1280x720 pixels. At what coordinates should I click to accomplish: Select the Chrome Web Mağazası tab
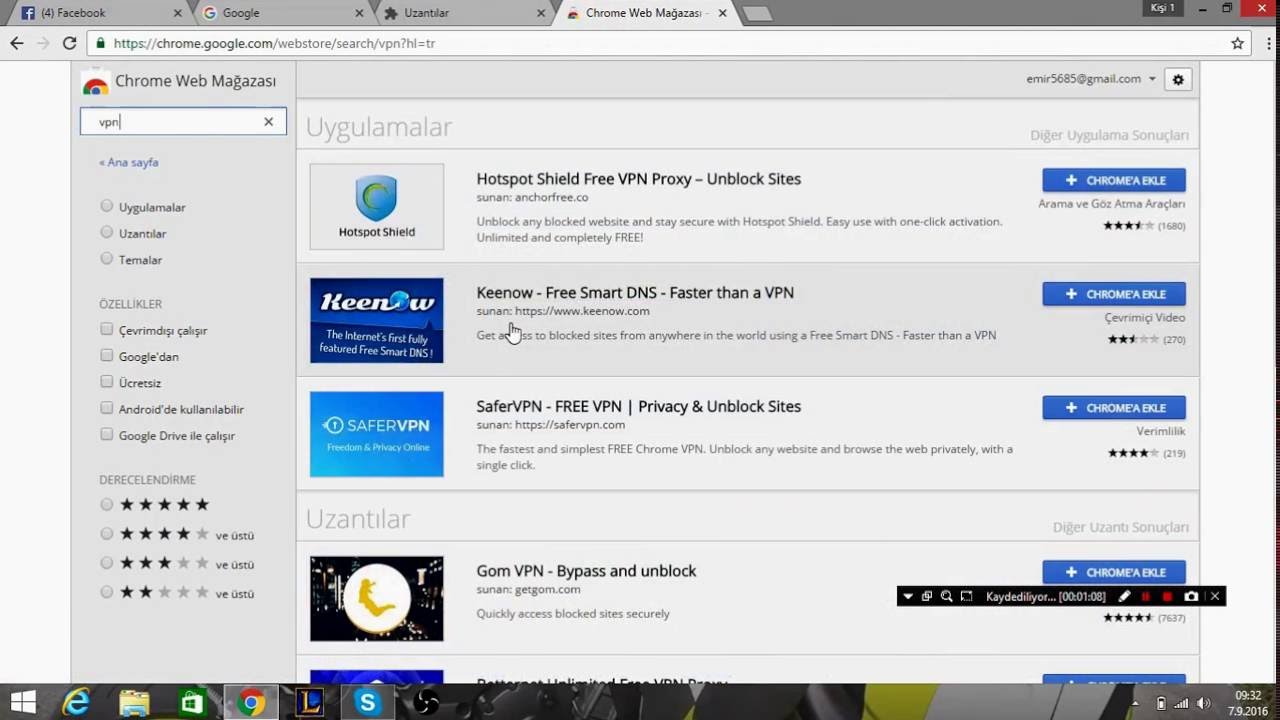[646, 13]
